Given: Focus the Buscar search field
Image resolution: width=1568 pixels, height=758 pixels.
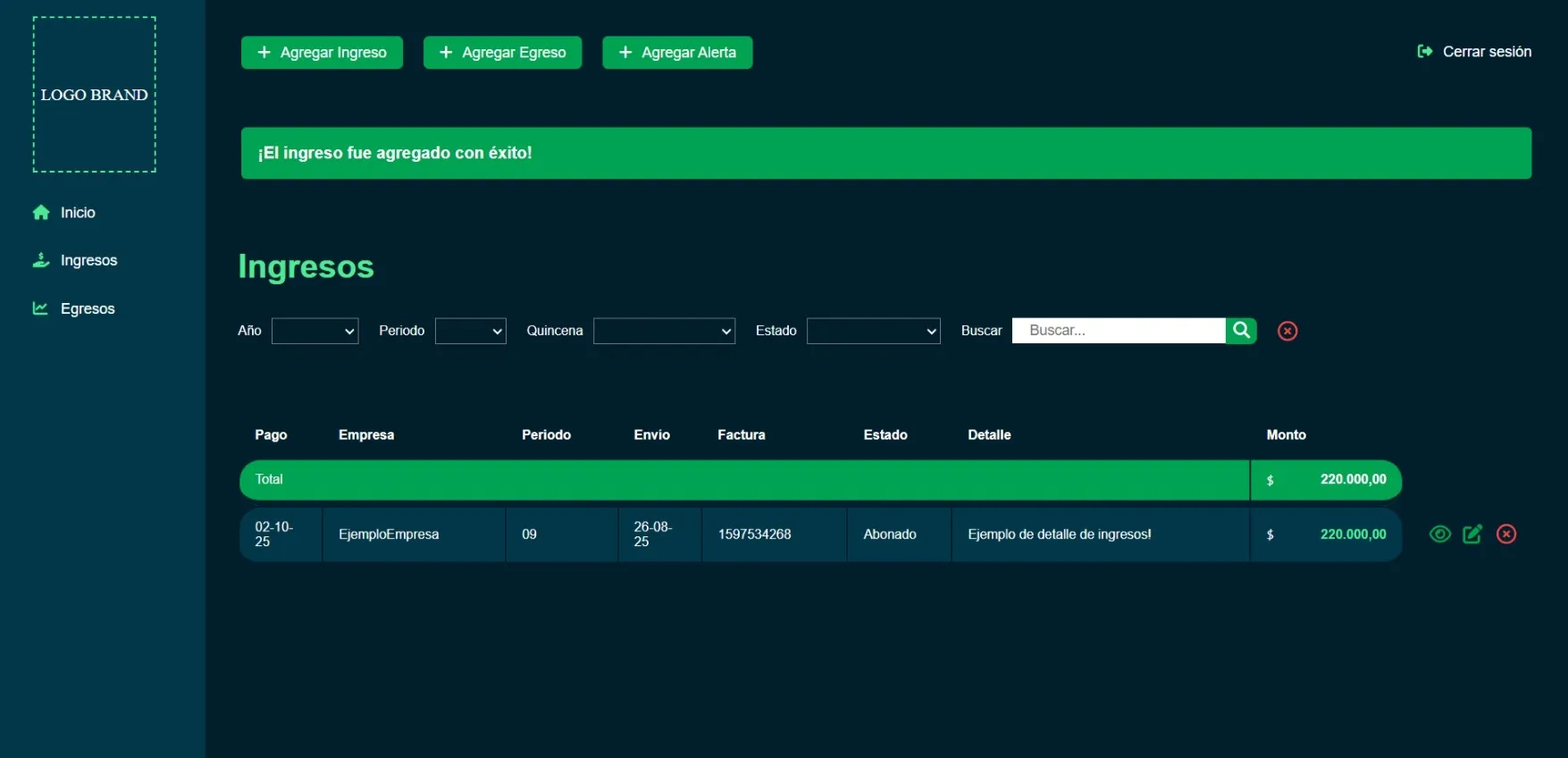Looking at the screenshot, I should point(1119,331).
